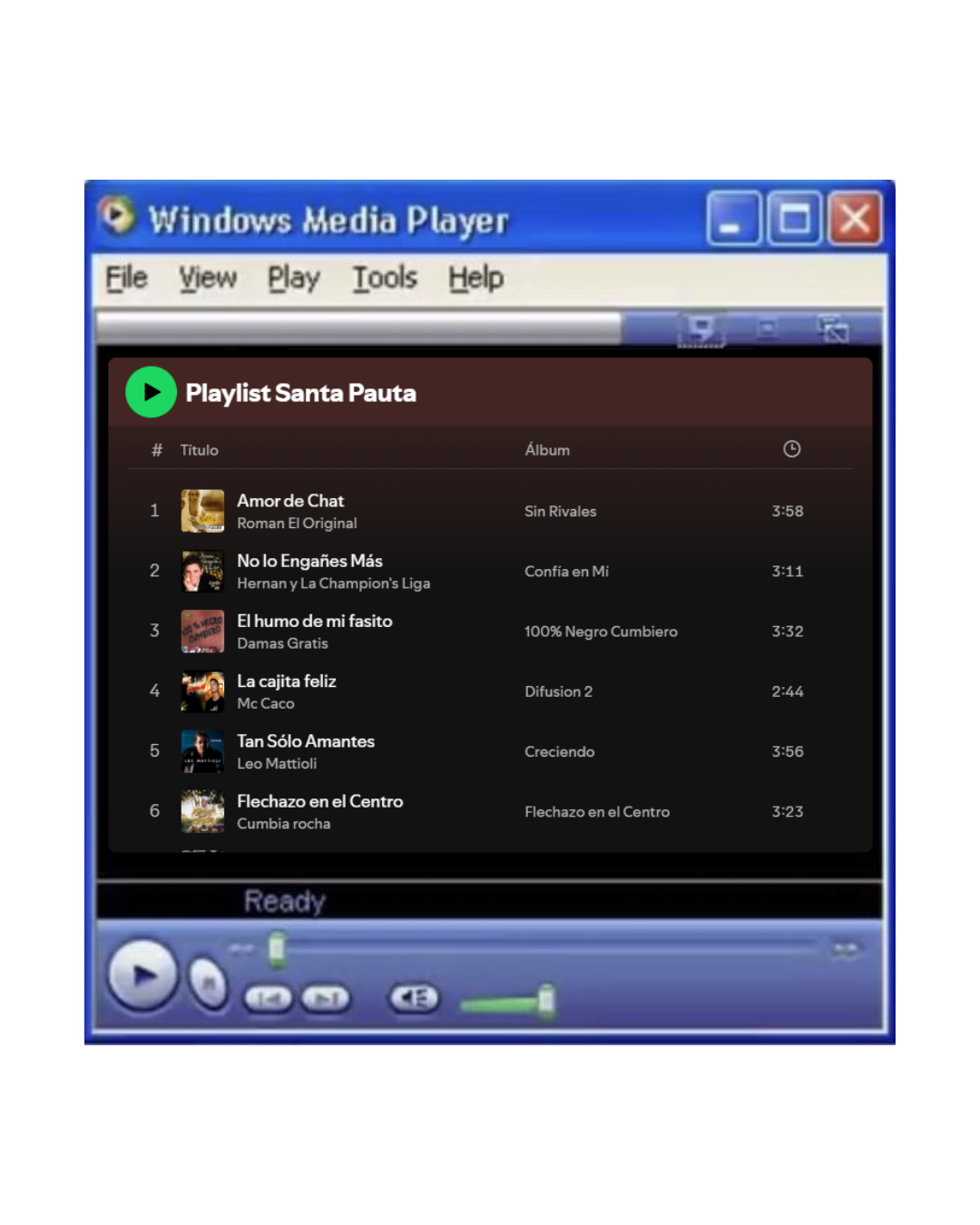Click the 2:44 duration of La cajita feliz
The image size is (980, 1225).
(x=788, y=691)
